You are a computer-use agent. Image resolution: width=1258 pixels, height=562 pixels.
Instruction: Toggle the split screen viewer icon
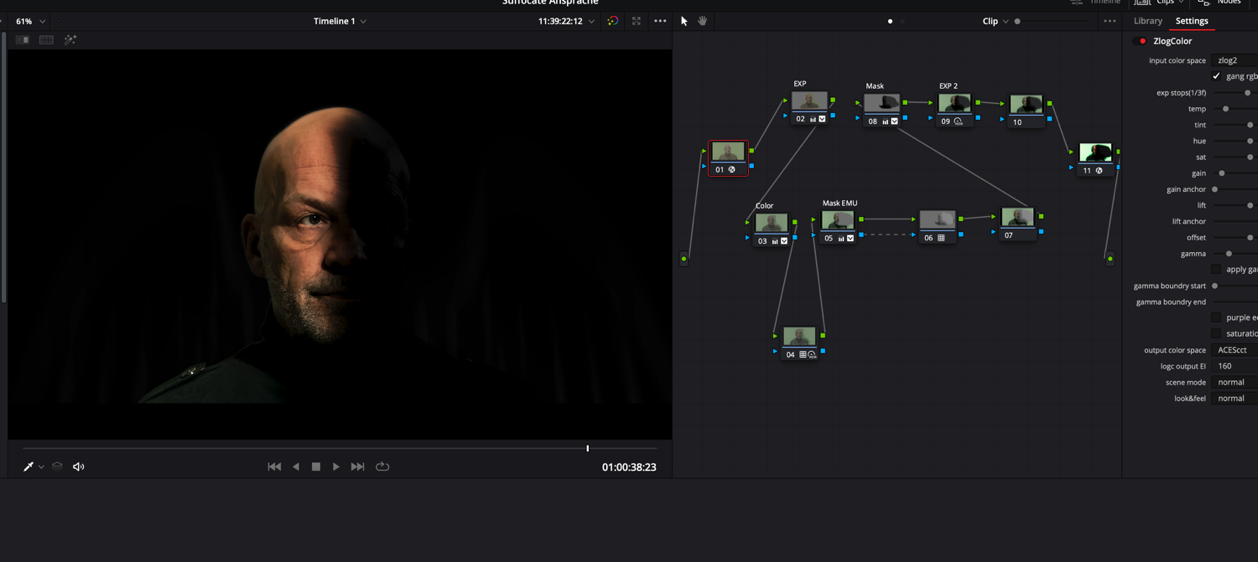(46, 40)
